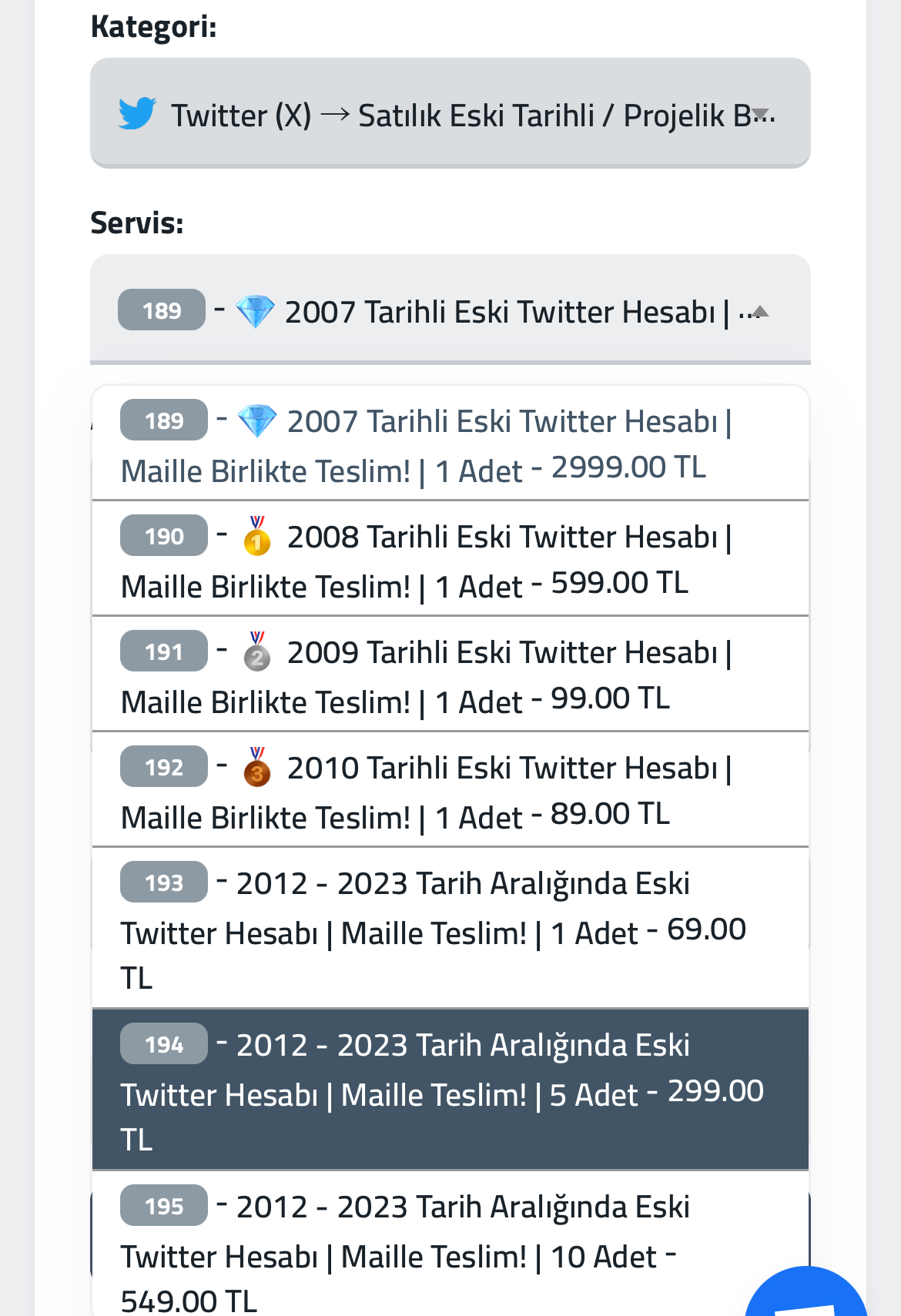This screenshot has width=901, height=1316.
Task: Collapse the Servis dropdown via up arrow
Action: [x=760, y=312]
